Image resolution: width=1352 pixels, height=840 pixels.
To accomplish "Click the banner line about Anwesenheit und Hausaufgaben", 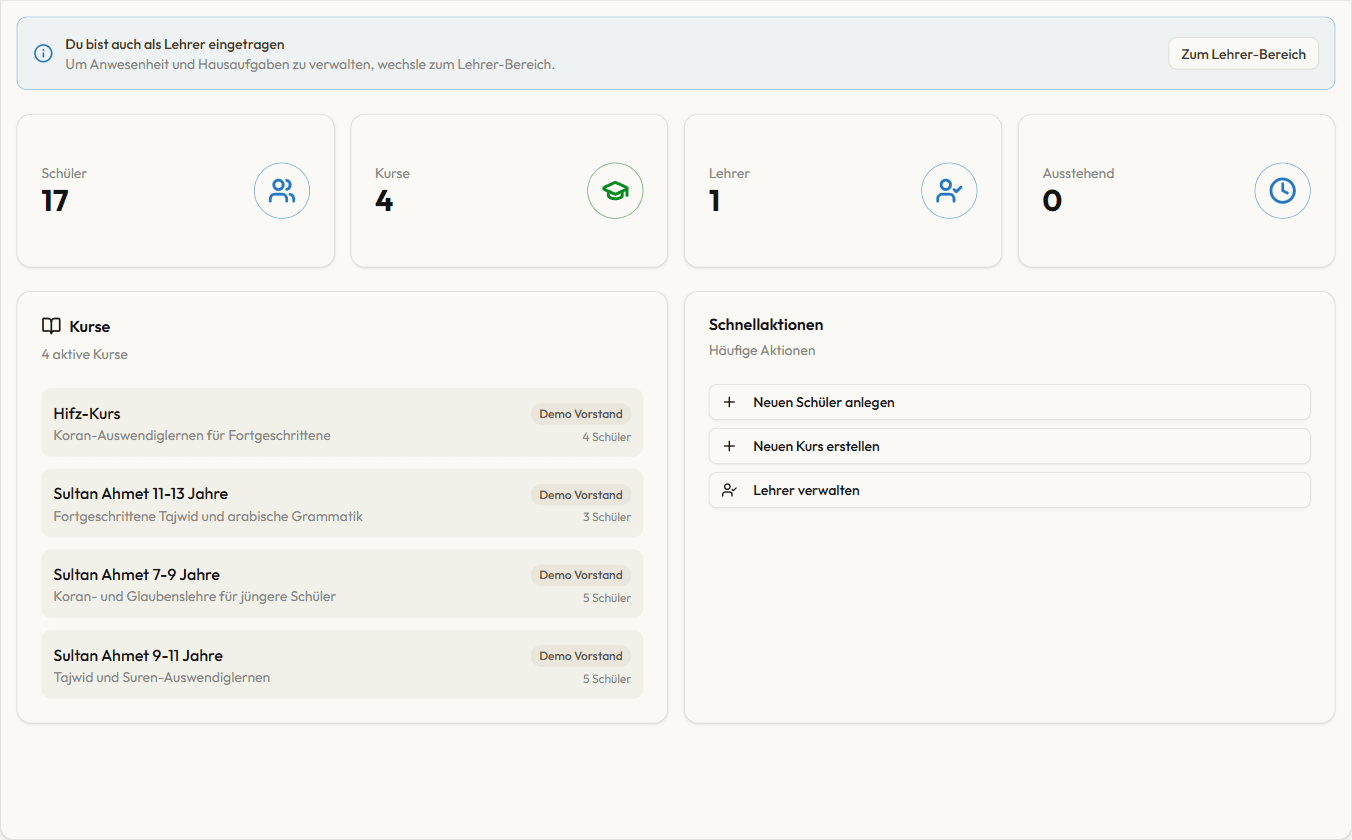I will click(x=310, y=64).
